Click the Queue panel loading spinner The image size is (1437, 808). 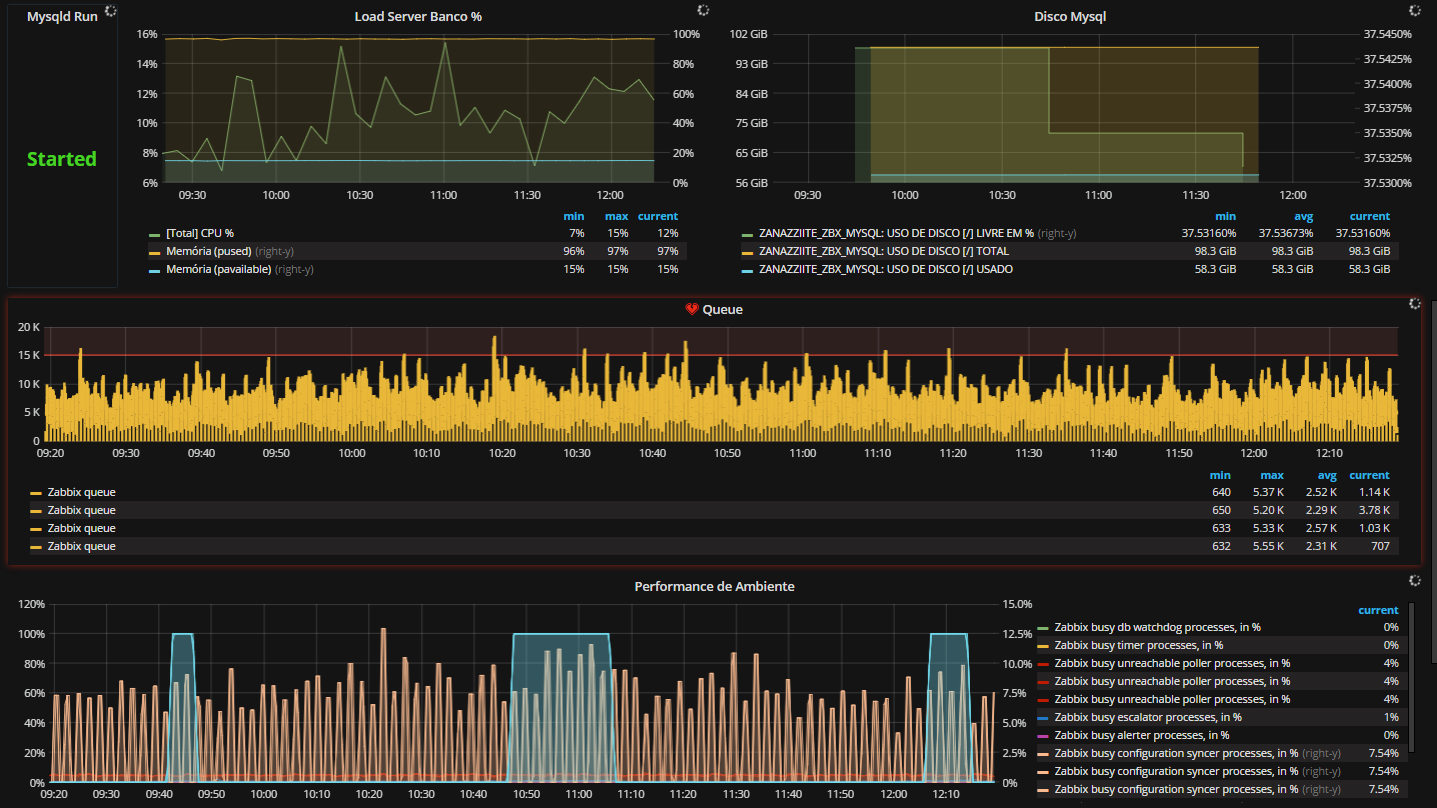(1415, 303)
